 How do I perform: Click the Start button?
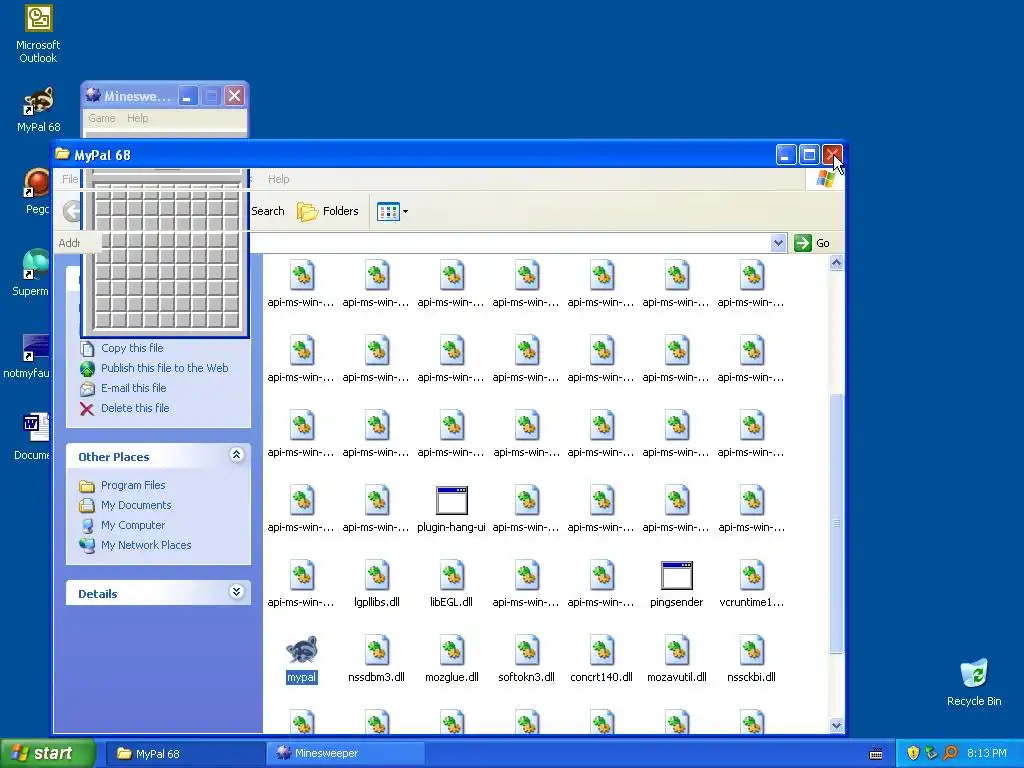[47, 753]
